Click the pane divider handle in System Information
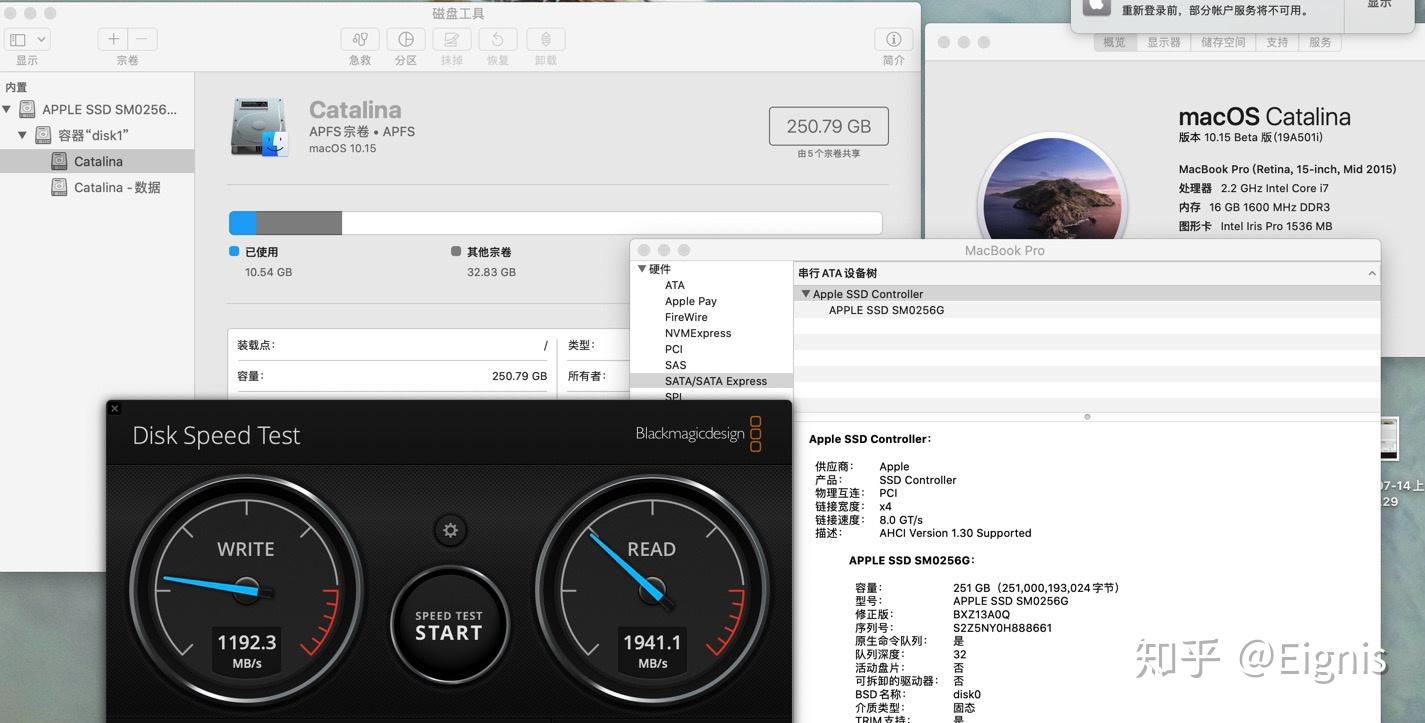The height and width of the screenshot is (723, 1425). (1087, 417)
